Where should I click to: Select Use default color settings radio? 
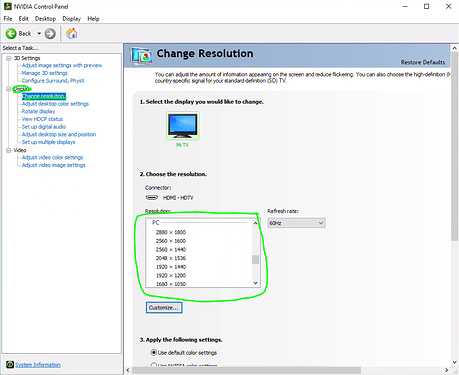[154, 352]
